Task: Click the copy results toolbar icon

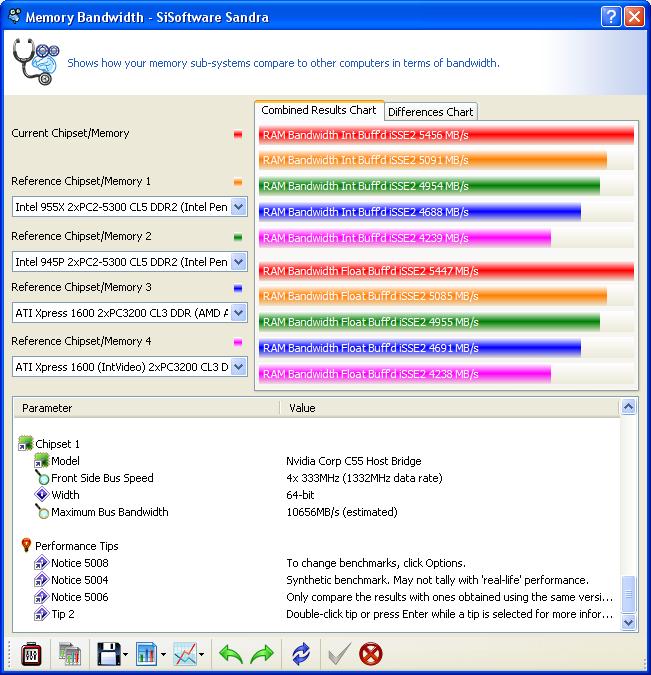Action: (x=69, y=654)
